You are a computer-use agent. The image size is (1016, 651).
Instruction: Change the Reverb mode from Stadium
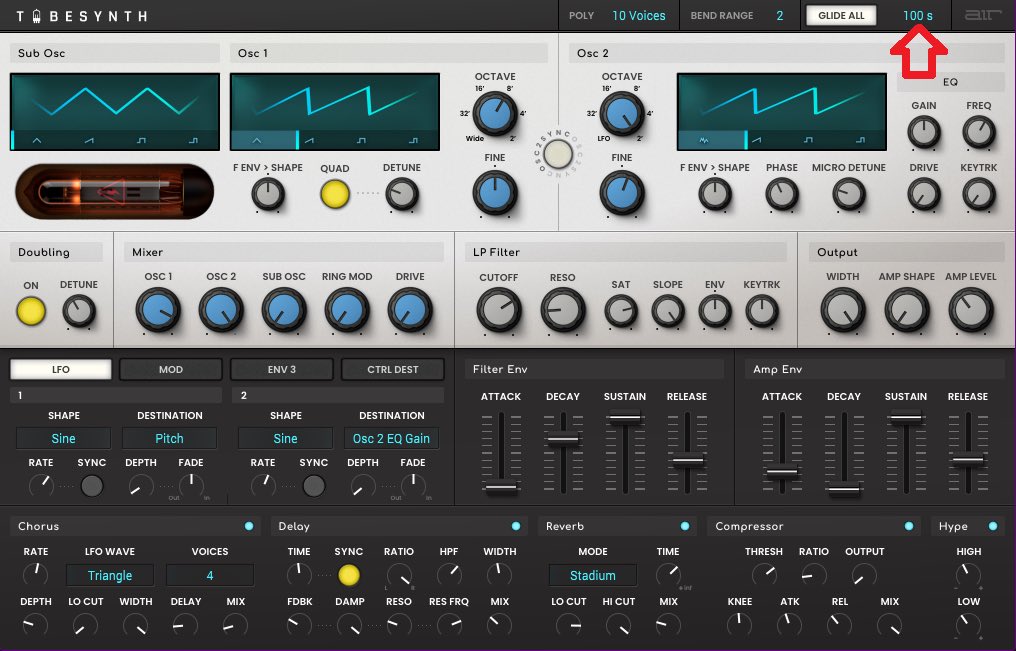[592, 575]
